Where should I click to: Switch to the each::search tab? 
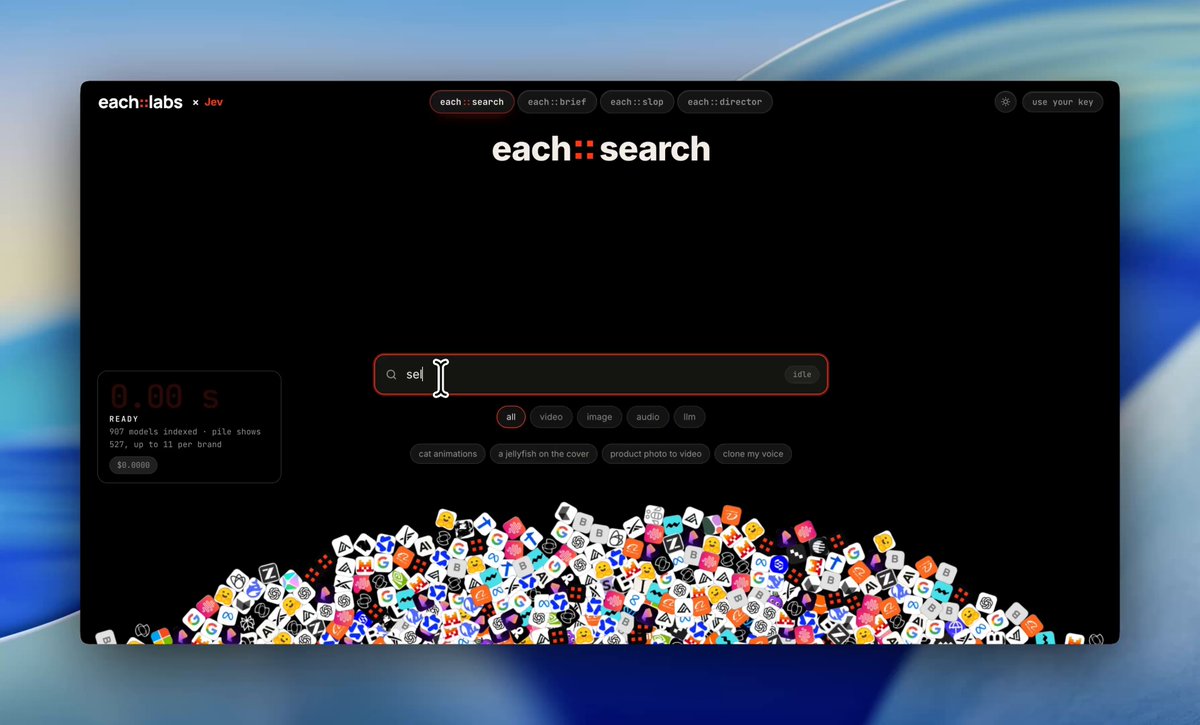472,102
